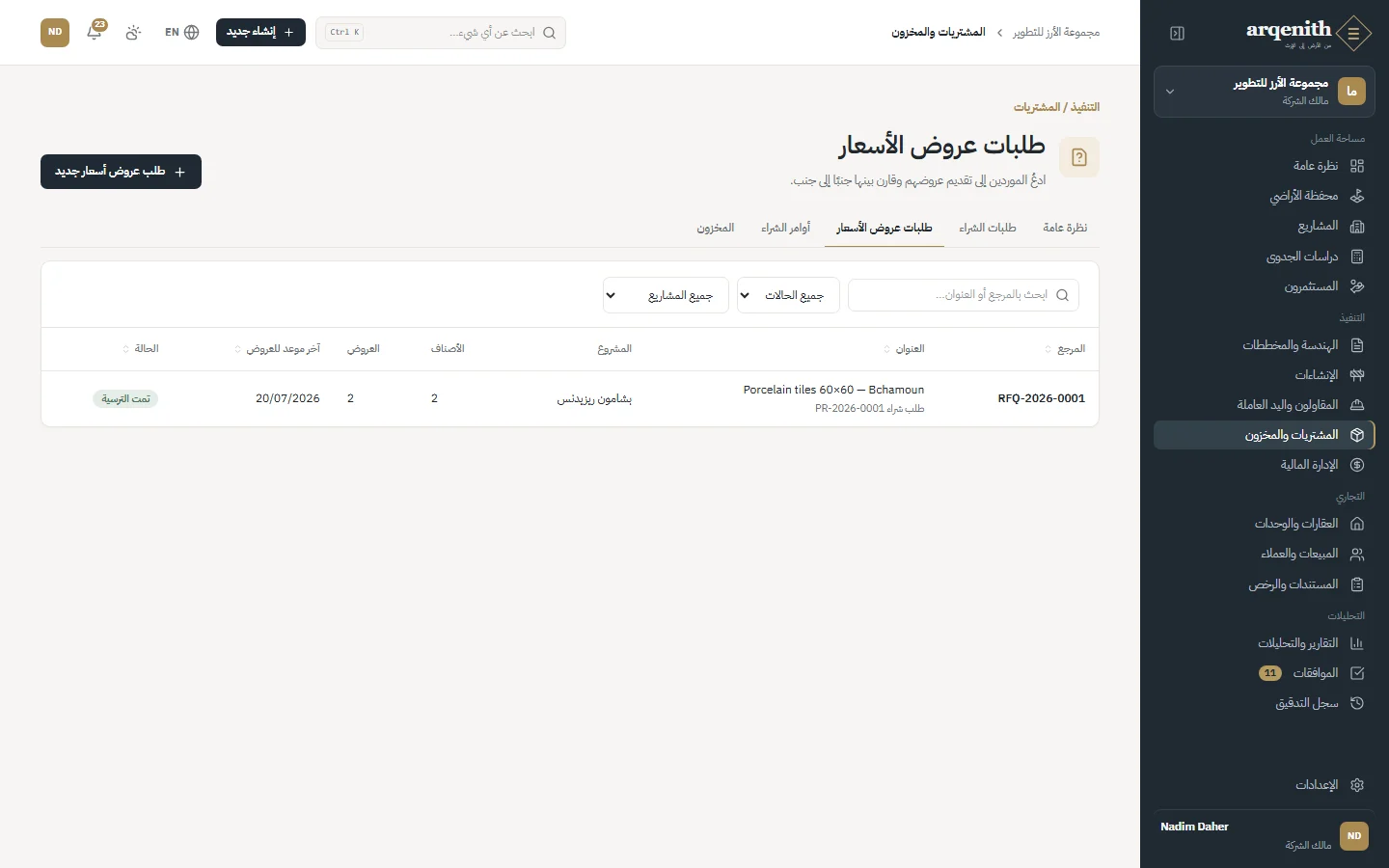Open دراسات الجدوى sidebar item
This screenshot has height=868, width=1389.
pyautogui.click(x=1265, y=257)
